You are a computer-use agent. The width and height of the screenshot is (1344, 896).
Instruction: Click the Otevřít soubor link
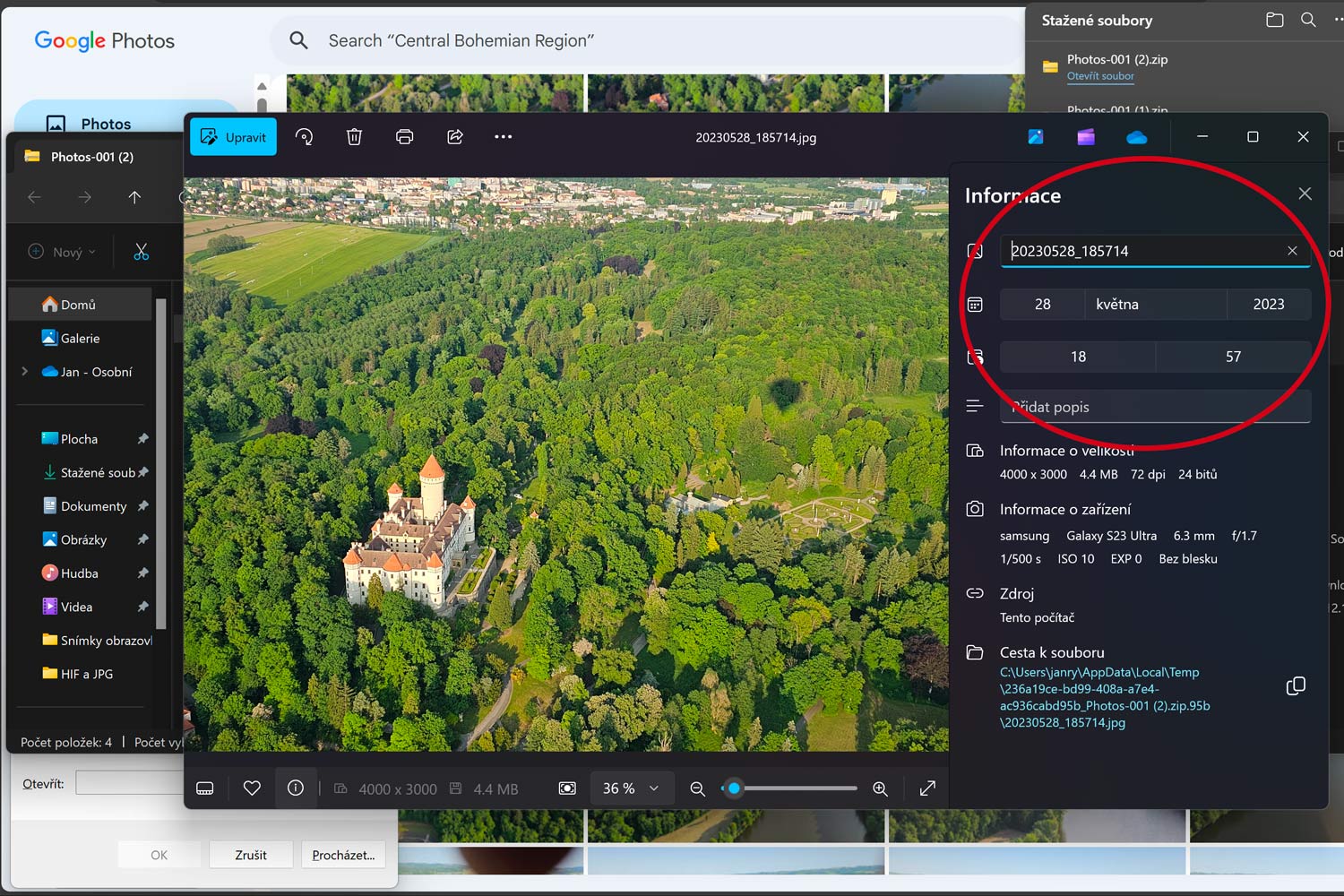(1100, 76)
